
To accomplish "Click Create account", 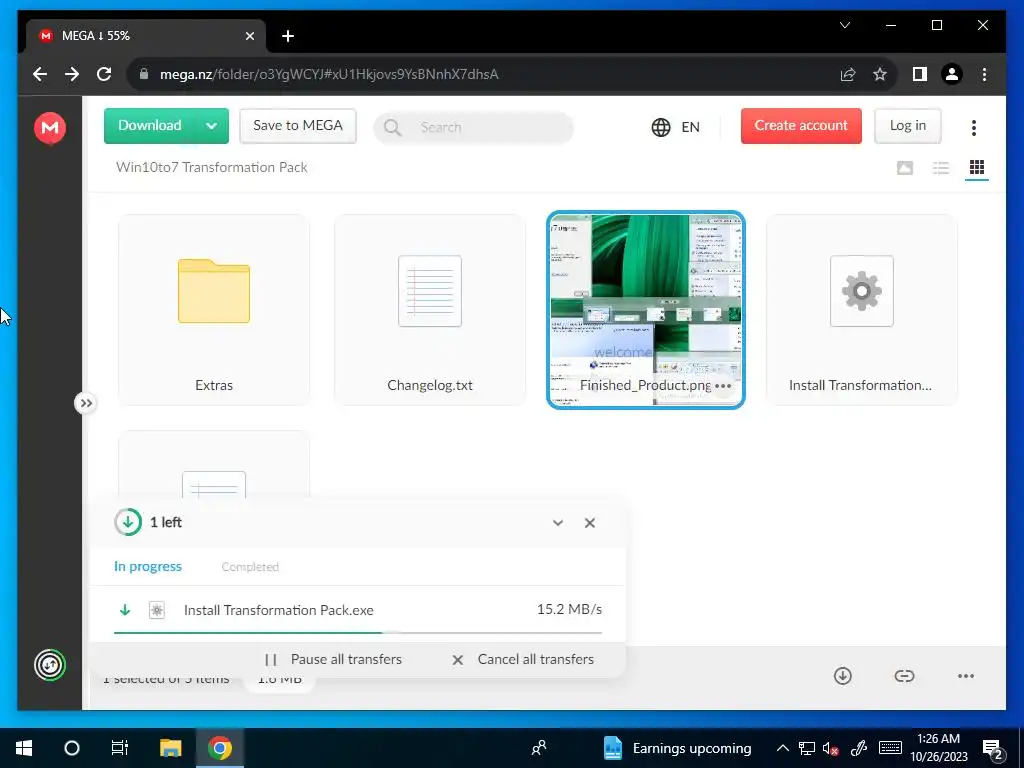I will (801, 125).
